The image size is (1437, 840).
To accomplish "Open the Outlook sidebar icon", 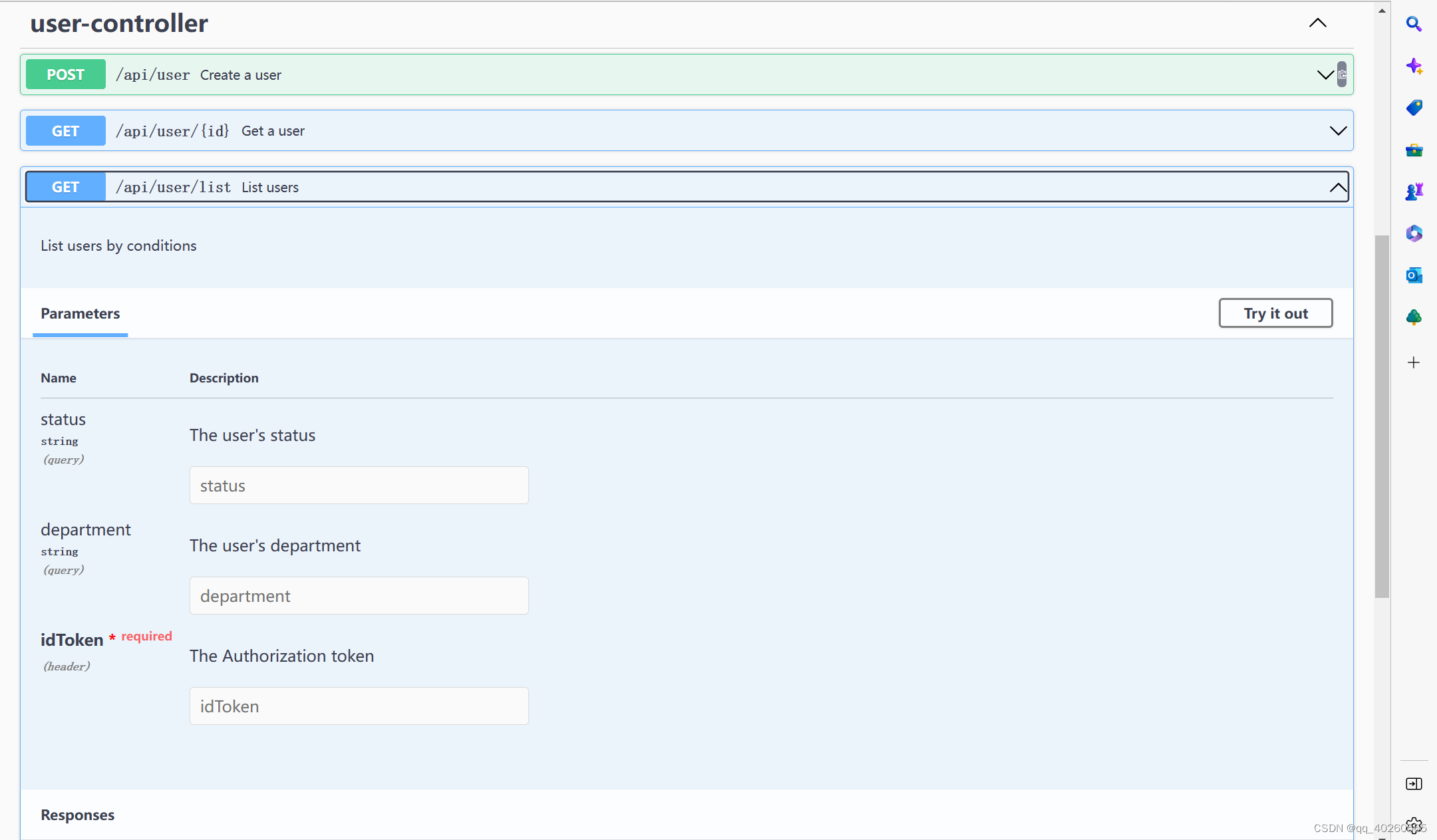I will click(x=1414, y=275).
